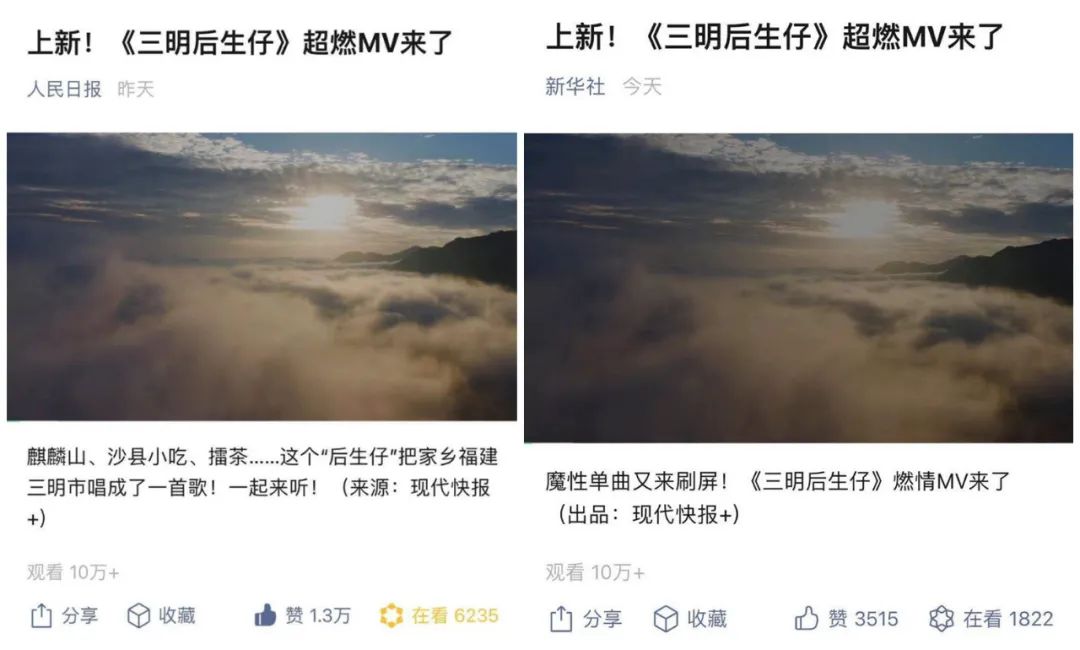1080x650 pixels.
Task: Click the description starting with 魔性单曲又来刷屏
Action: point(777,497)
